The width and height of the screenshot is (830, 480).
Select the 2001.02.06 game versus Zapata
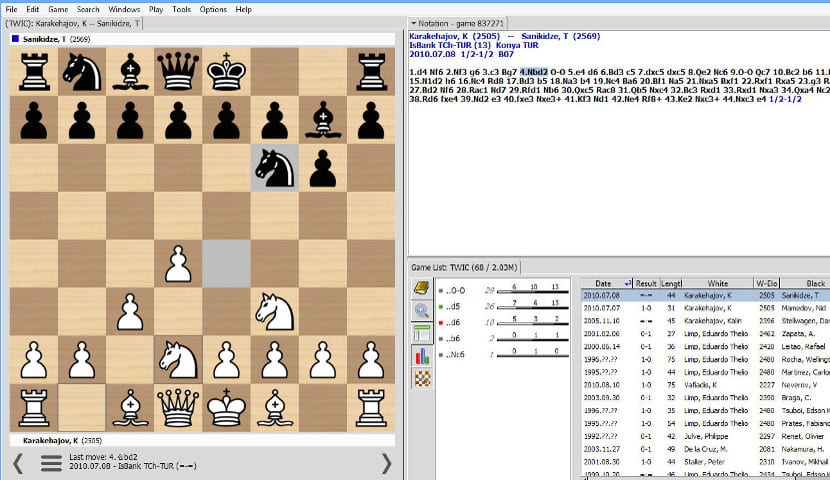tap(706, 333)
